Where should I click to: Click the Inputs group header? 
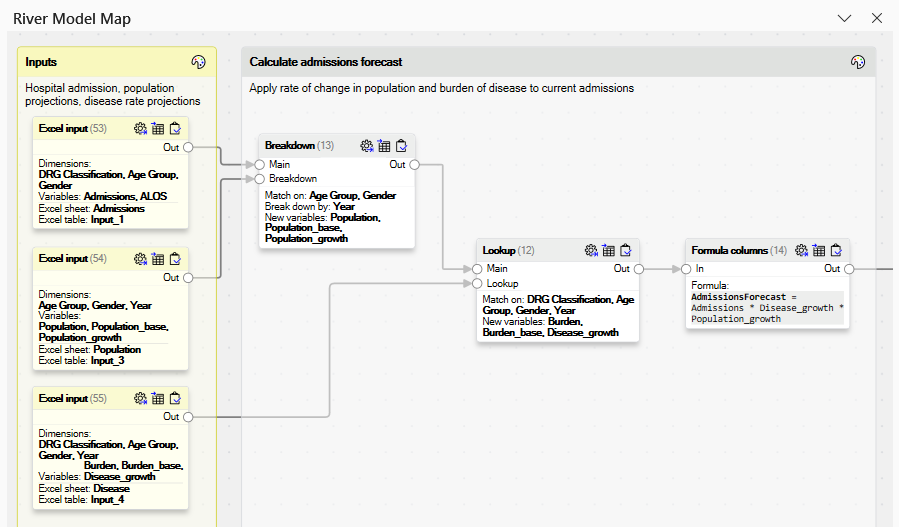click(x=117, y=62)
